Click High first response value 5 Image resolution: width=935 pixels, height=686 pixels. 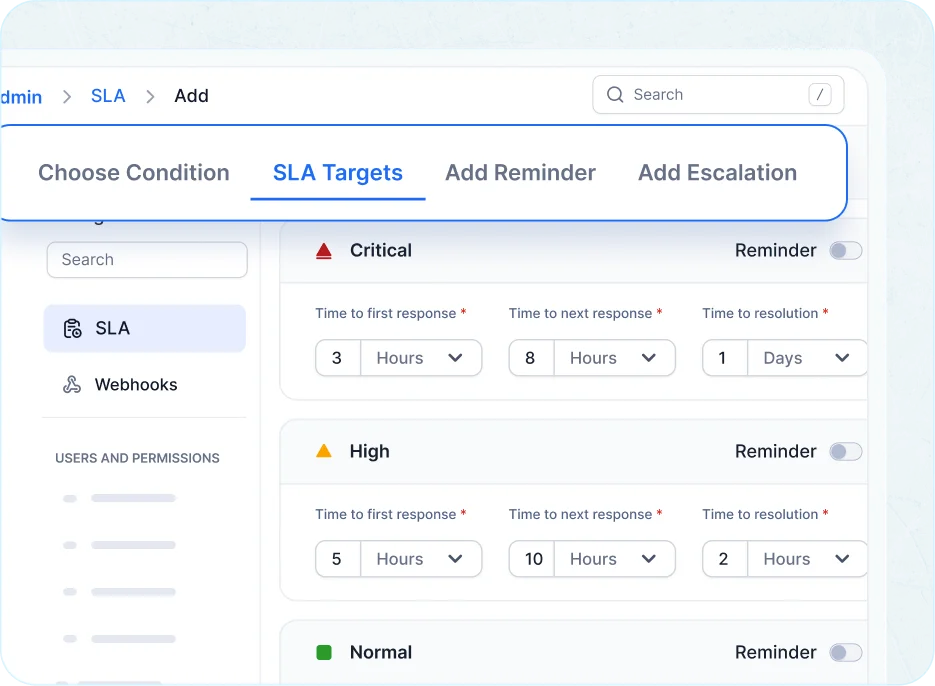(x=338, y=559)
